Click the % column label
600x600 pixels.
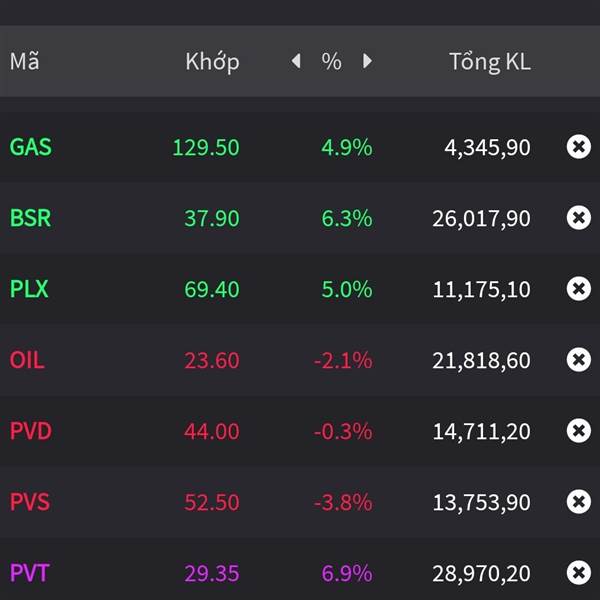[331, 62]
